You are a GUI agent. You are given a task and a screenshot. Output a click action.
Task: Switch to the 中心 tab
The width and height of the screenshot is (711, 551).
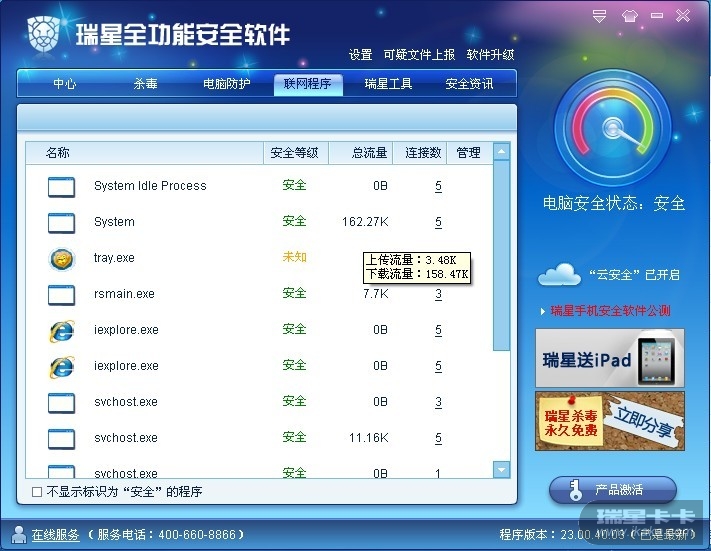(x=64, y=83)
